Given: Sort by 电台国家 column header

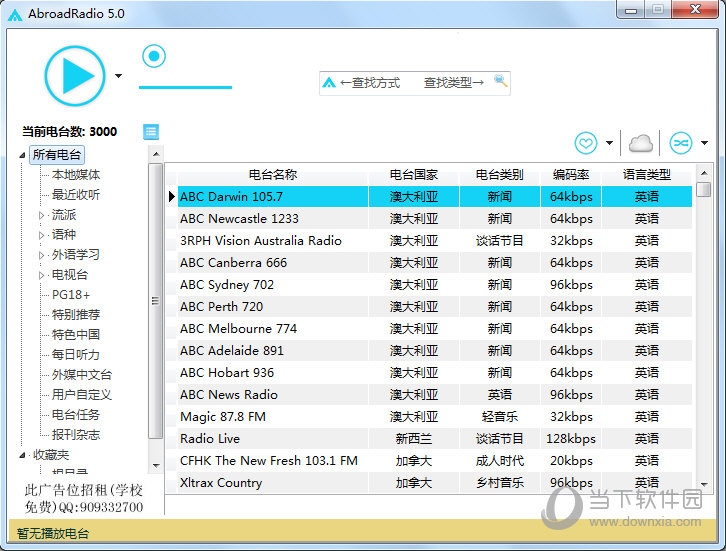Looking at the screenshot, I should click(x=413, y=175).
